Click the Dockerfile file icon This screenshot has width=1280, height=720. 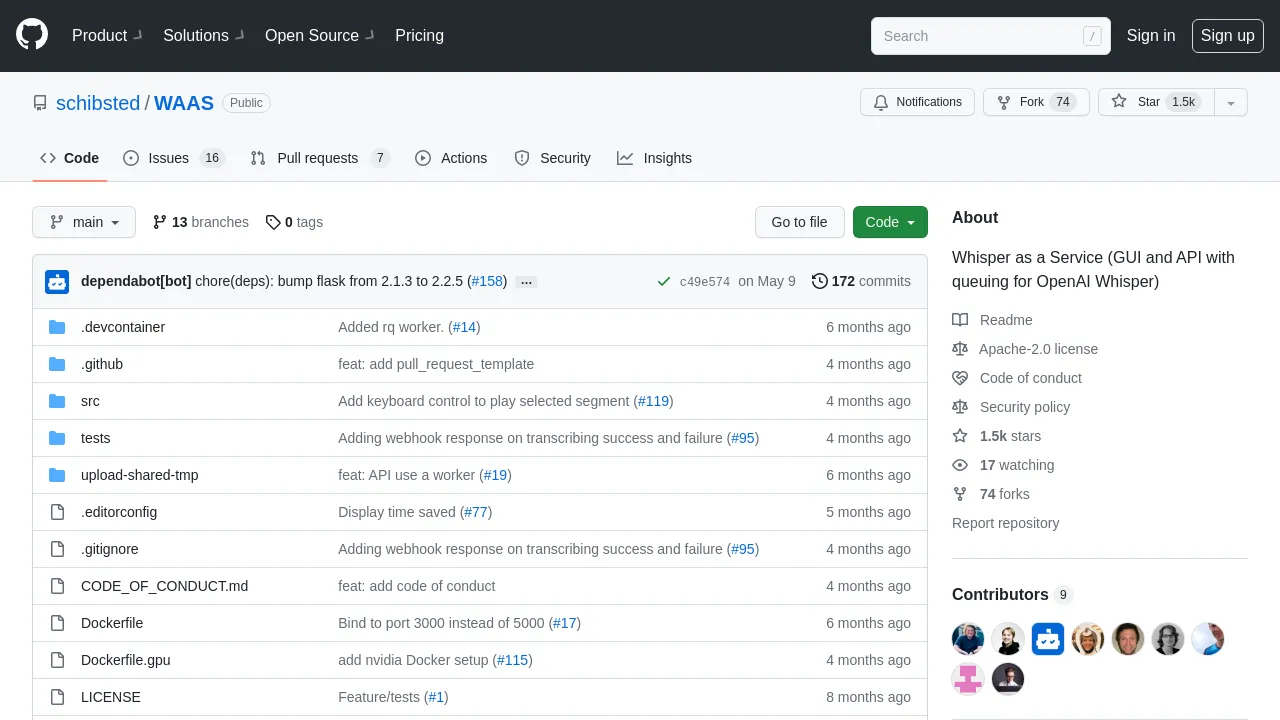pyautogui.click(x=57, y=623)
